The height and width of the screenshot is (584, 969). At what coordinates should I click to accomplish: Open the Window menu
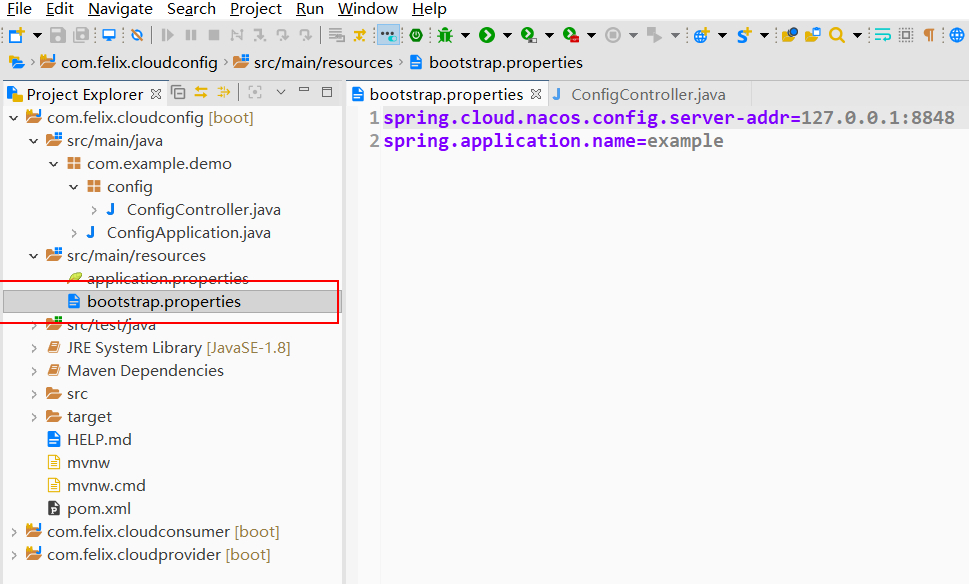point(368,9)
